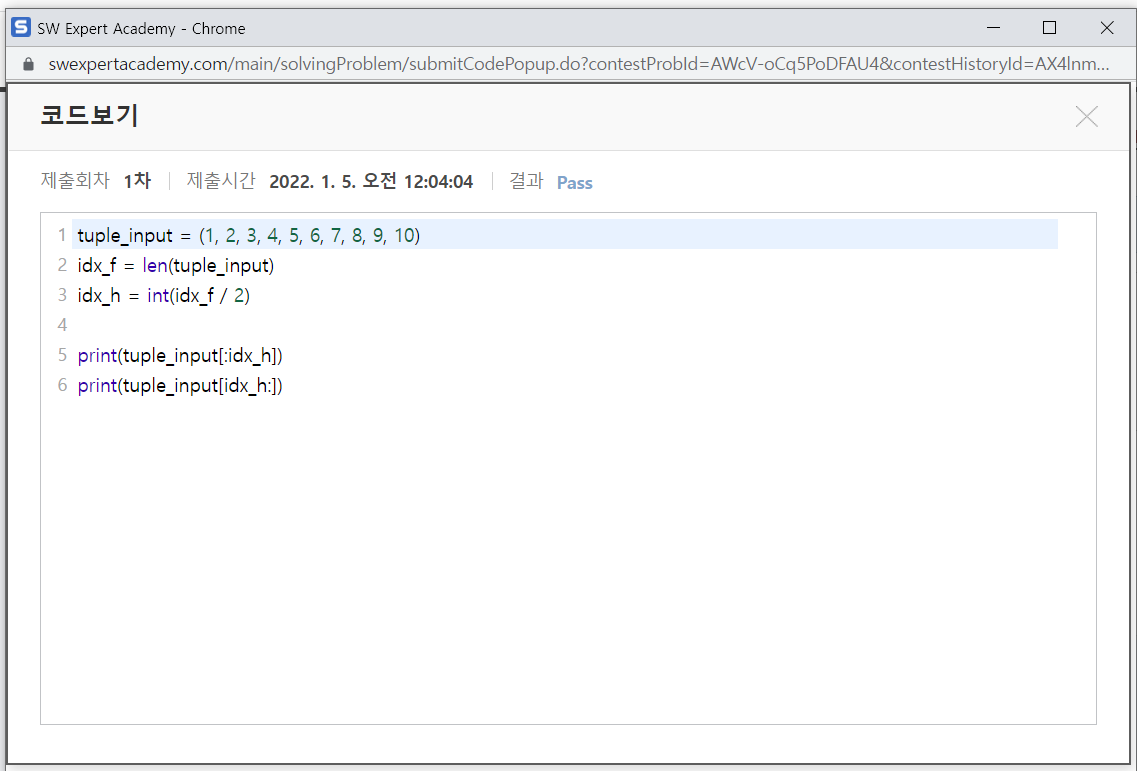Close the Chrome window
The width and height of the screenshot is (1137, 771).
[x=1107, y=28]
